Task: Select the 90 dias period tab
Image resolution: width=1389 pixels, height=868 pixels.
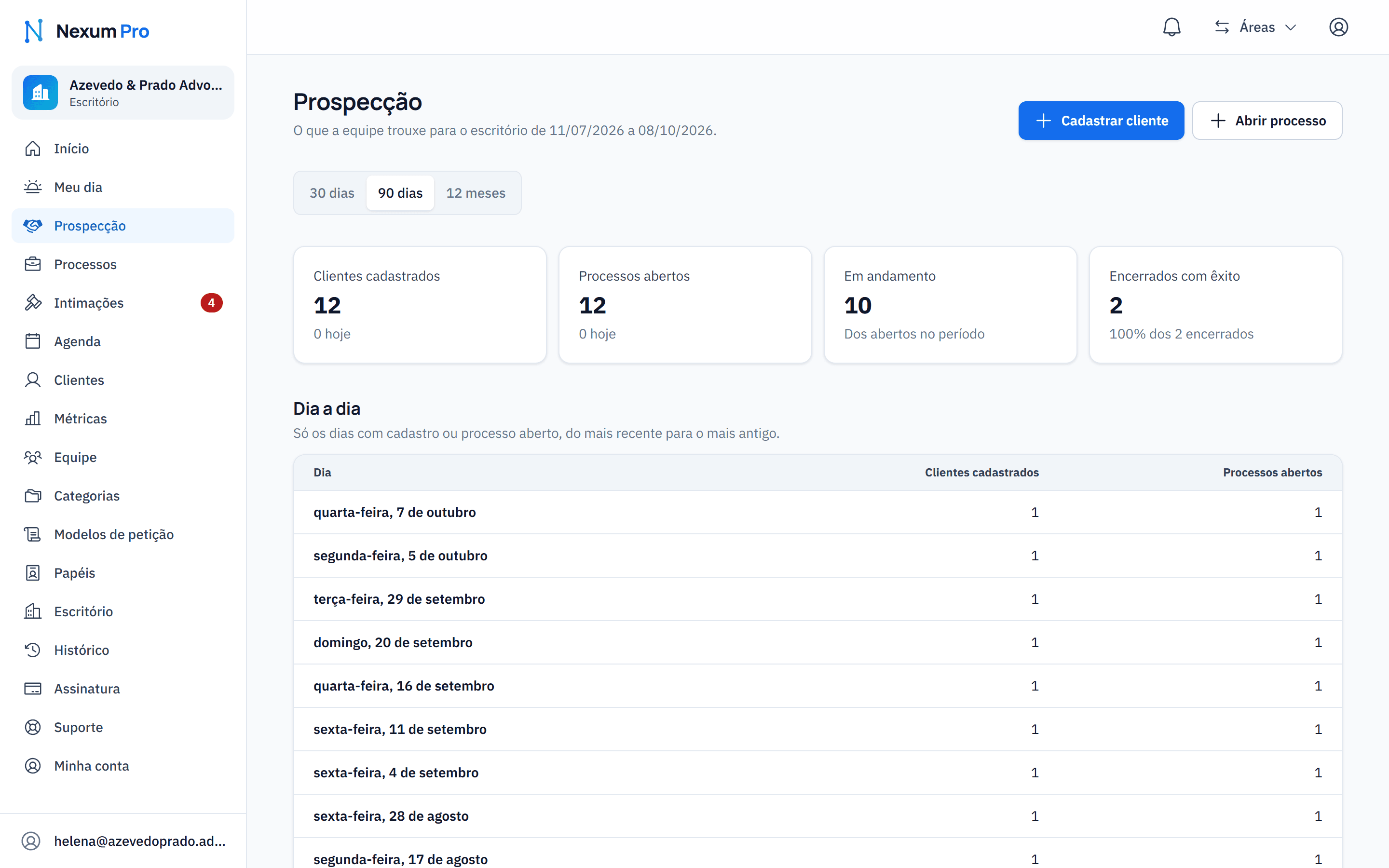Action: coord(400,193)
